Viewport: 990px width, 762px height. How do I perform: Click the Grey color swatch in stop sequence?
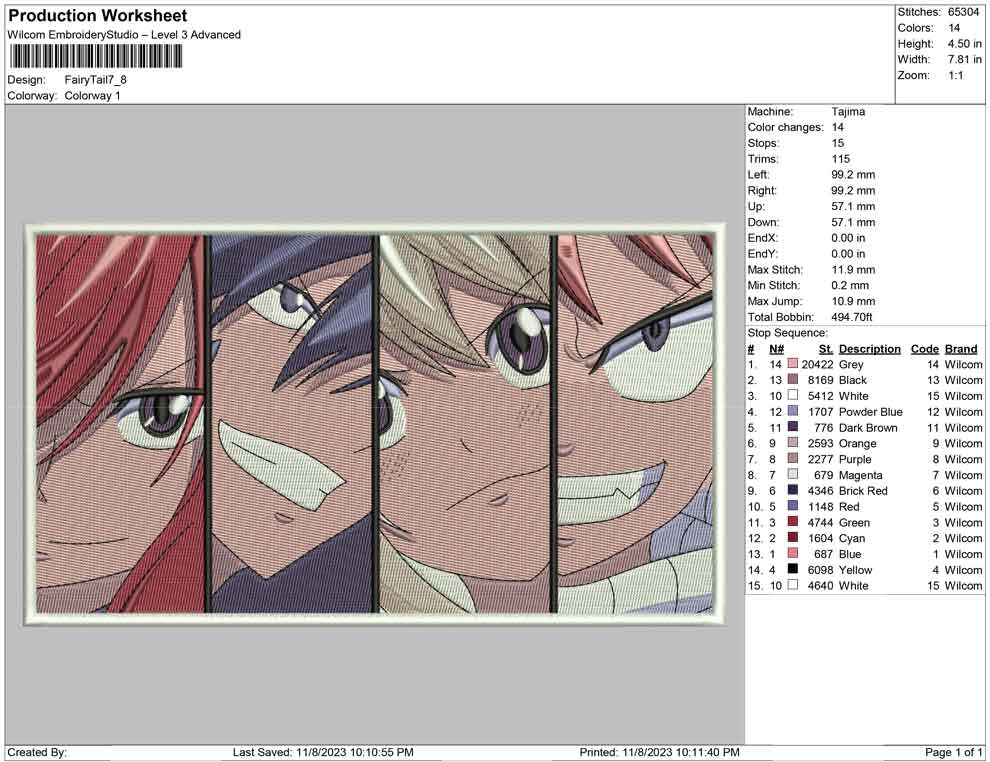(792, 364)
